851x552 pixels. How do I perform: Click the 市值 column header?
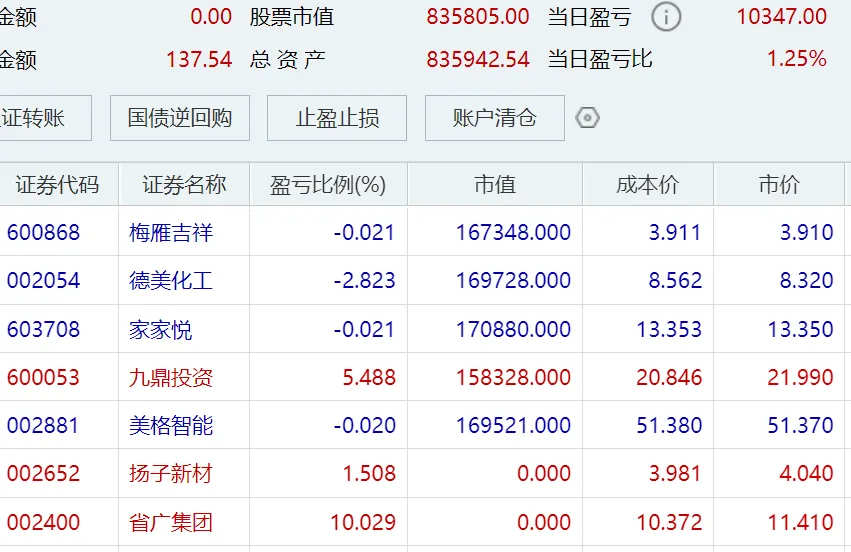pyautogui.click(x=495, y=185)
